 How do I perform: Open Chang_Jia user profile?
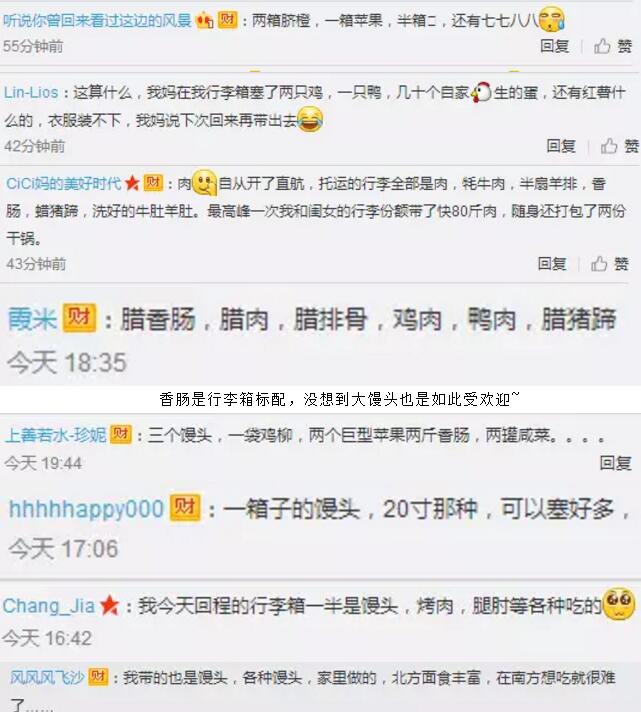click(49, 606)
